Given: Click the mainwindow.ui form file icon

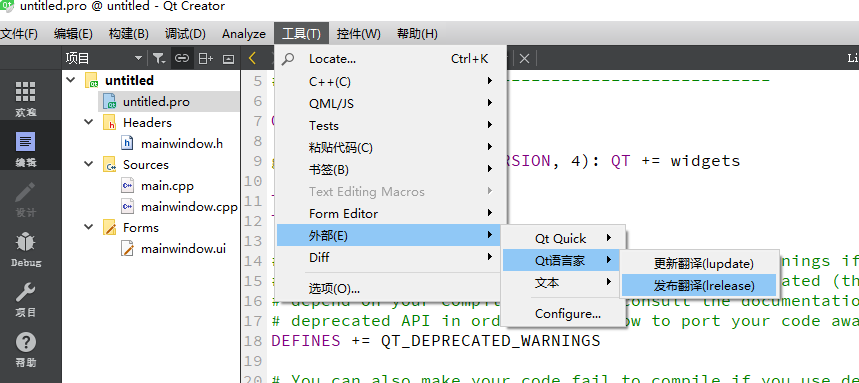Looking at the screenshot, I should click(x=128, y=249).
